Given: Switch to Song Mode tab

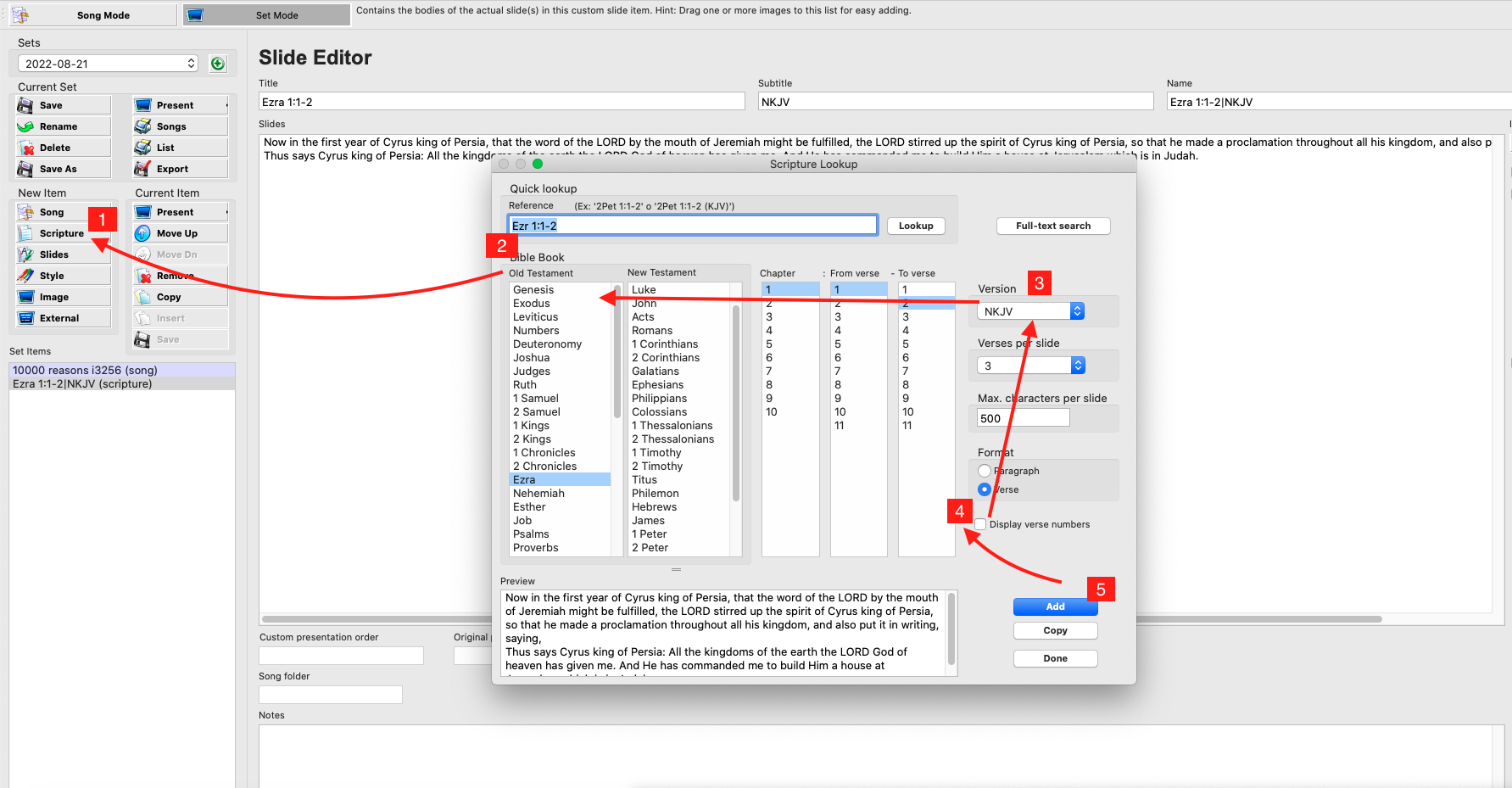Looking at the screenshot, I should [x=93, y=15].
